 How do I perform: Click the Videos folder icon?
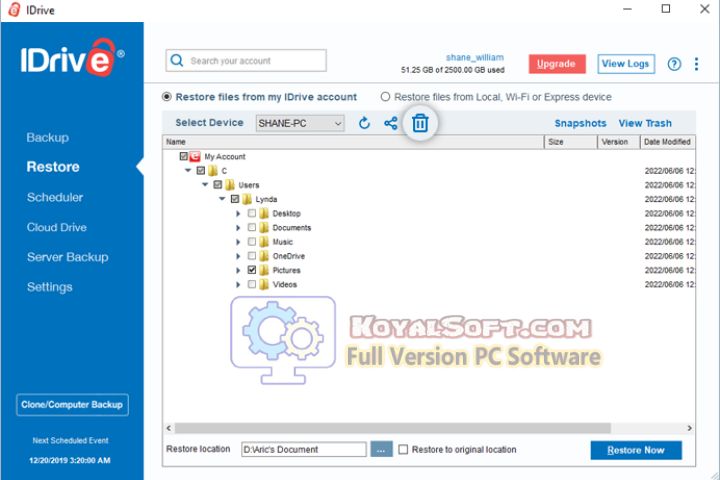pyautogui.click(x=264, y=285)
